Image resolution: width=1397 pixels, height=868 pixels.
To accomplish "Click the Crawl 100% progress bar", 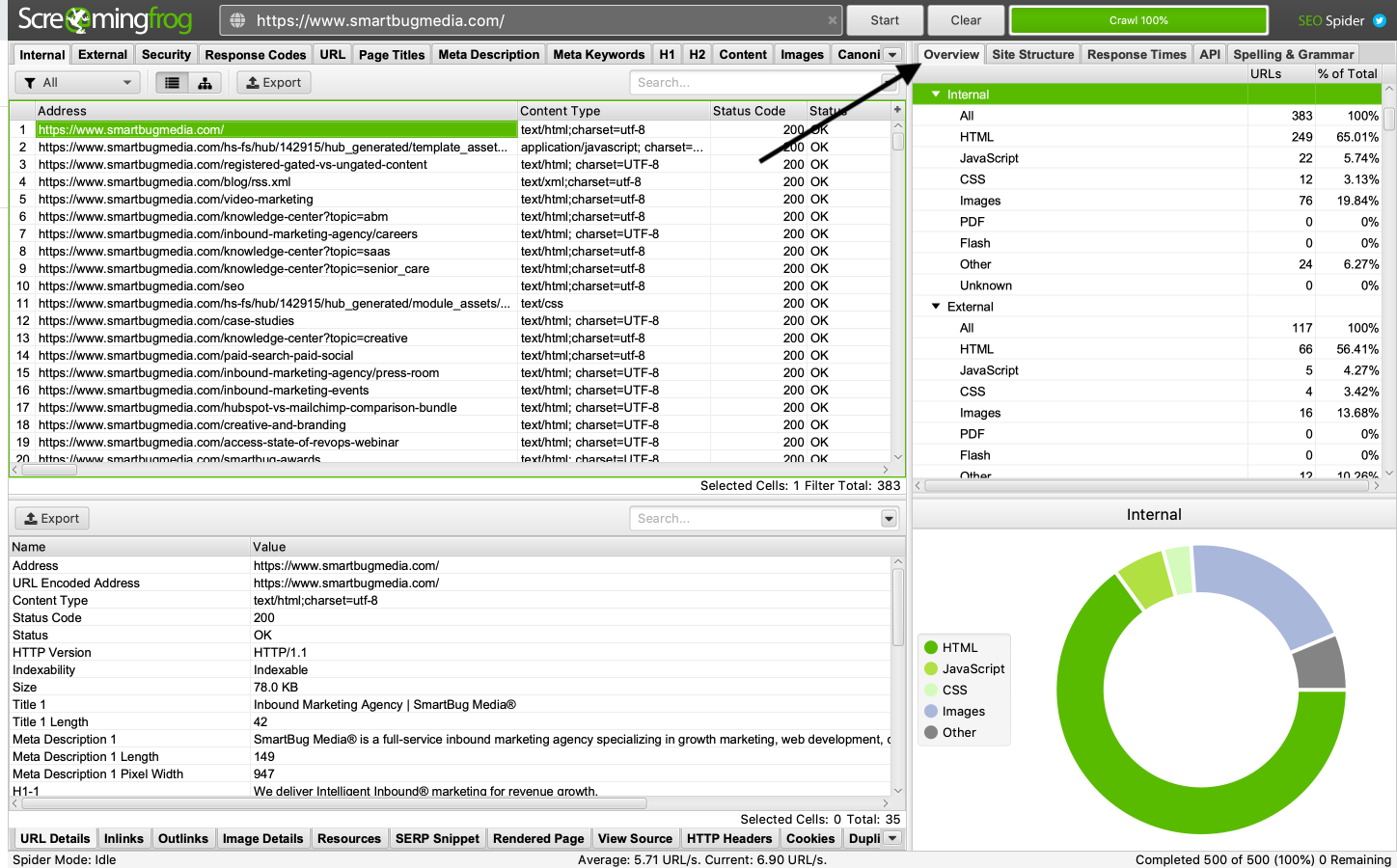I will click(1138, 19).
